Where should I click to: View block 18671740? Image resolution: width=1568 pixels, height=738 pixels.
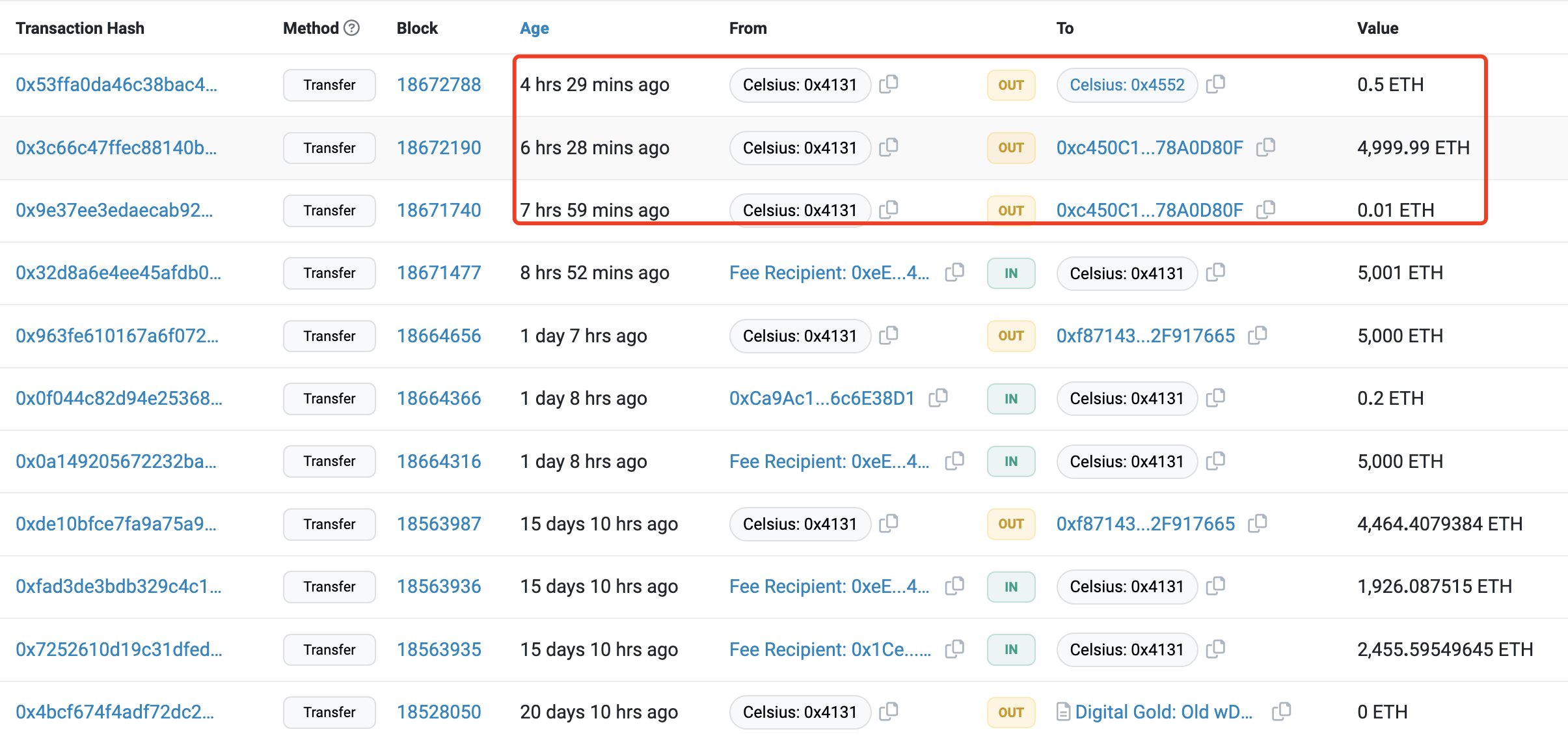439,210
